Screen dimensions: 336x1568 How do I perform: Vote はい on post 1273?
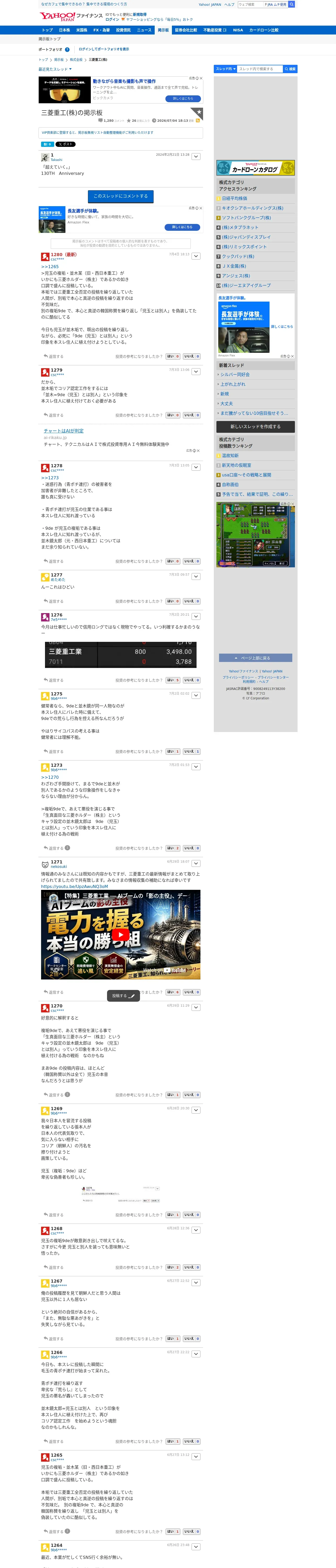click(173, 848)
